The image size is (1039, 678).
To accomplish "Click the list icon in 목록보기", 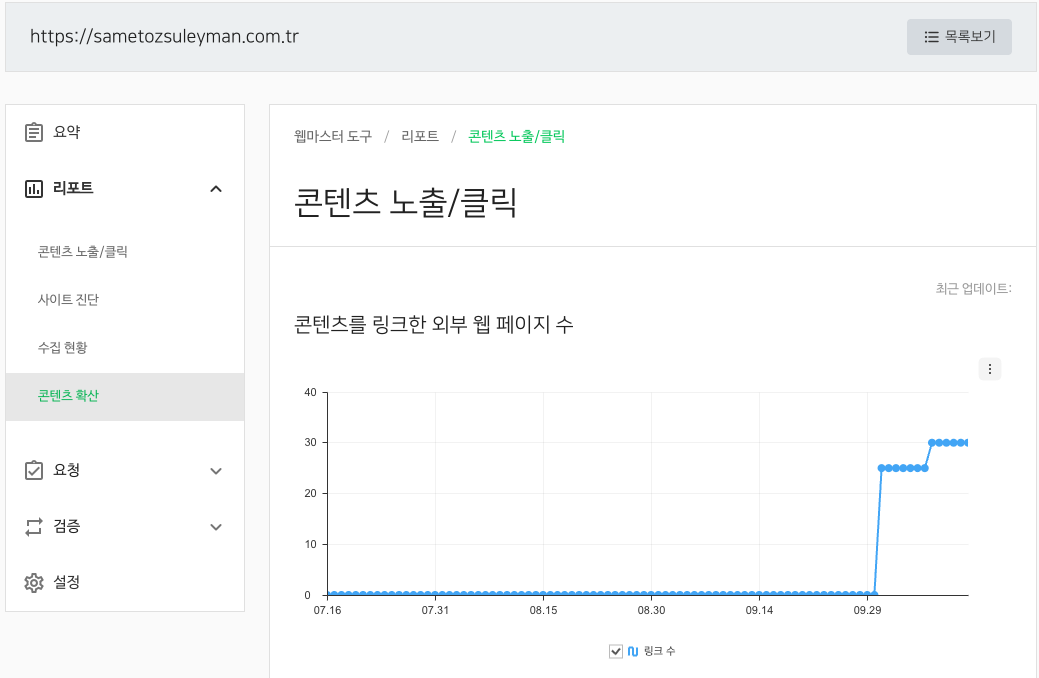I will click(x=931, y=37).
